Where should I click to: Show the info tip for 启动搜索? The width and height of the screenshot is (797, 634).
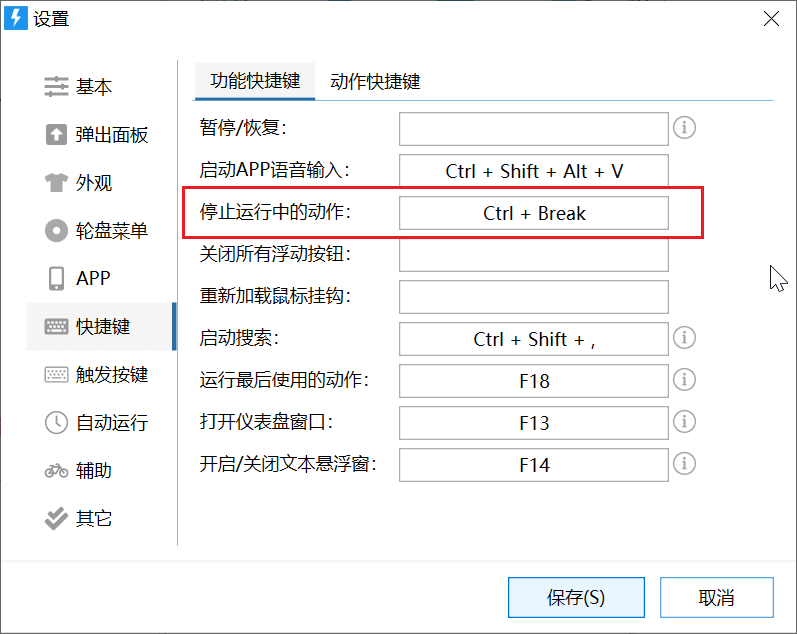tap(684, 338)
